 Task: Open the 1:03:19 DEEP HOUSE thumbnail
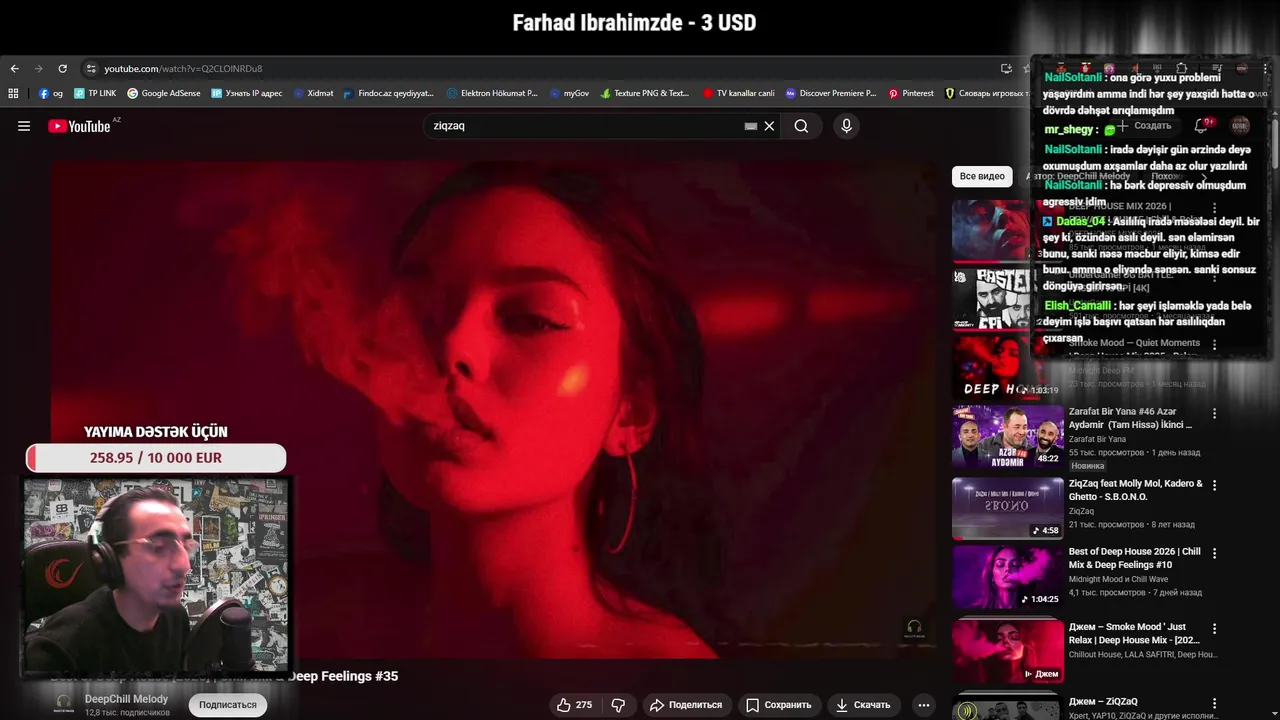tap(1008, 367)
